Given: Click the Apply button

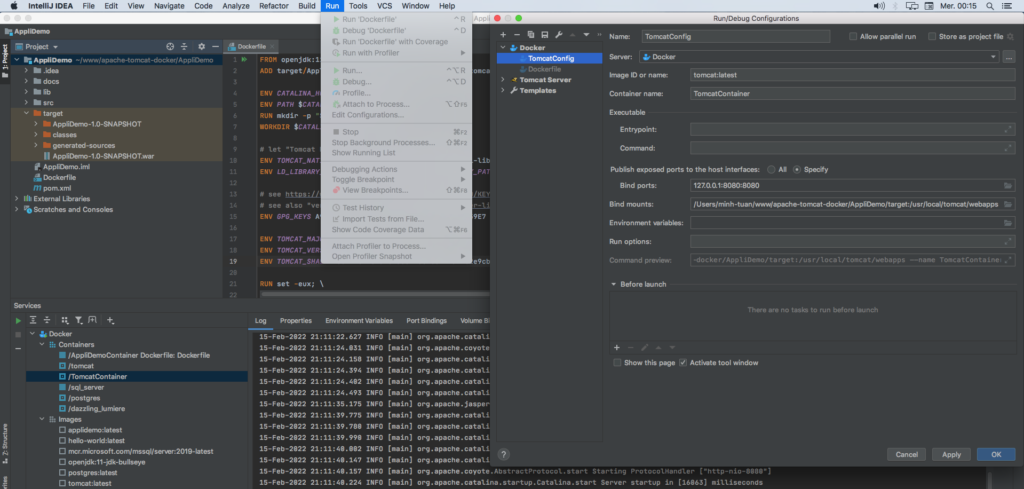Looking at the screenshot, I should click(951, 454).
